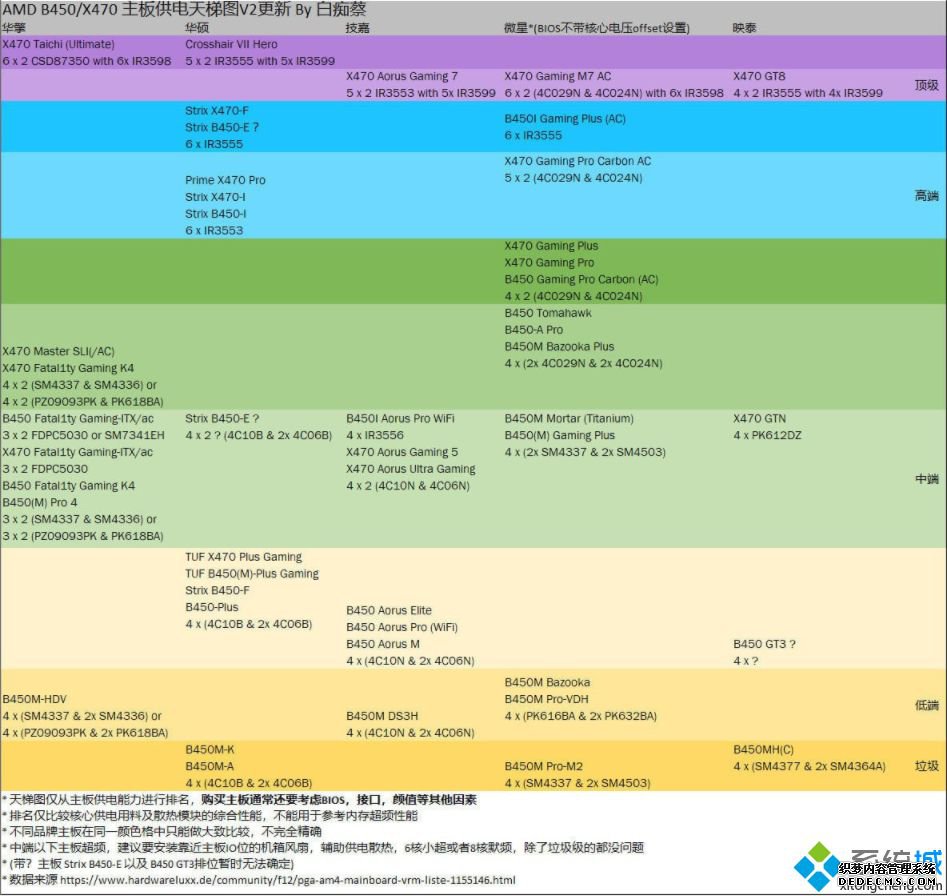Click the 华硕 column header
Image resolution: width=947 pixels, height=896 pixels.
point(197,28)
